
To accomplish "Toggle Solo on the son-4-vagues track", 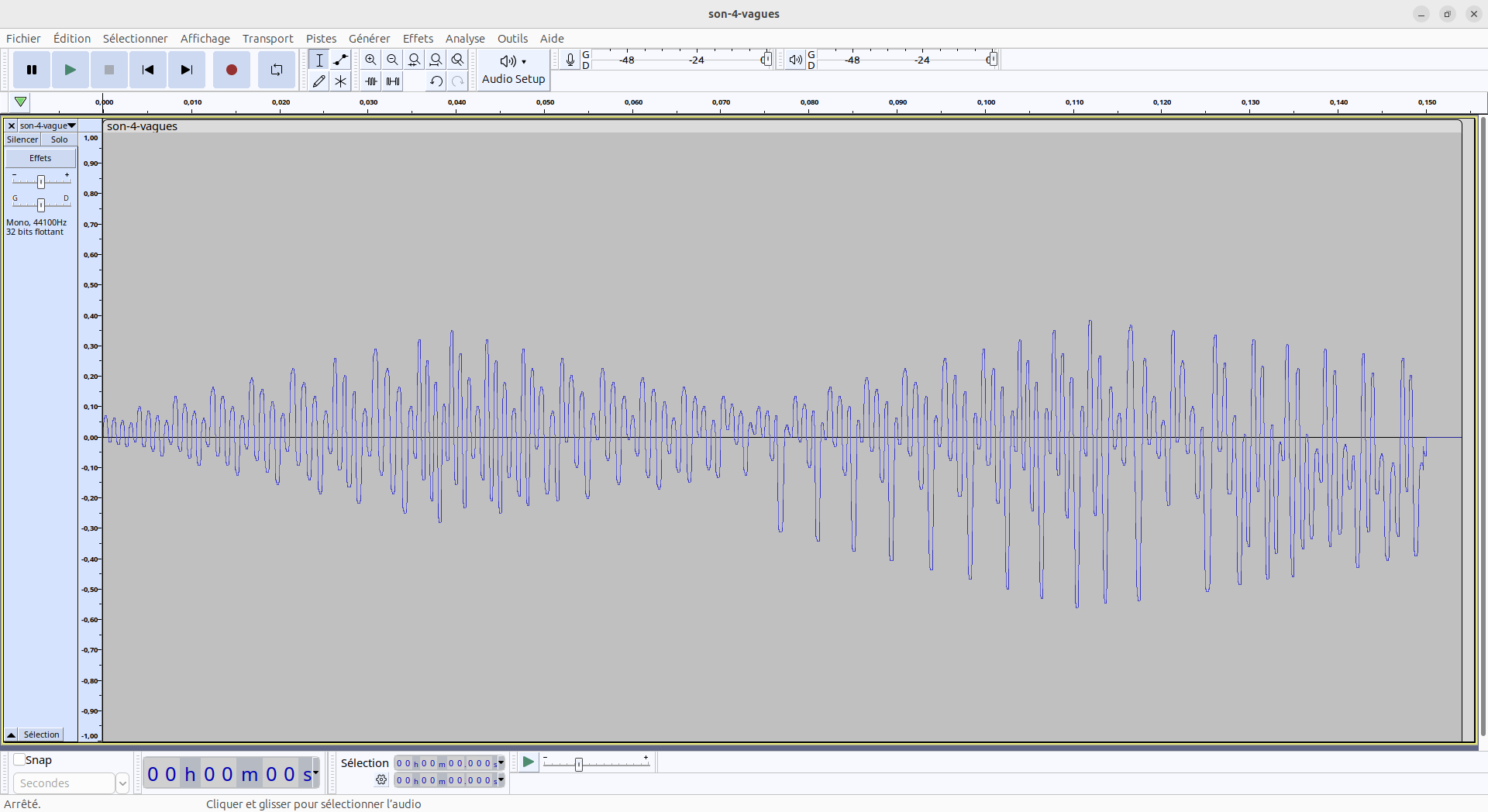I will [x=59, y=139].
